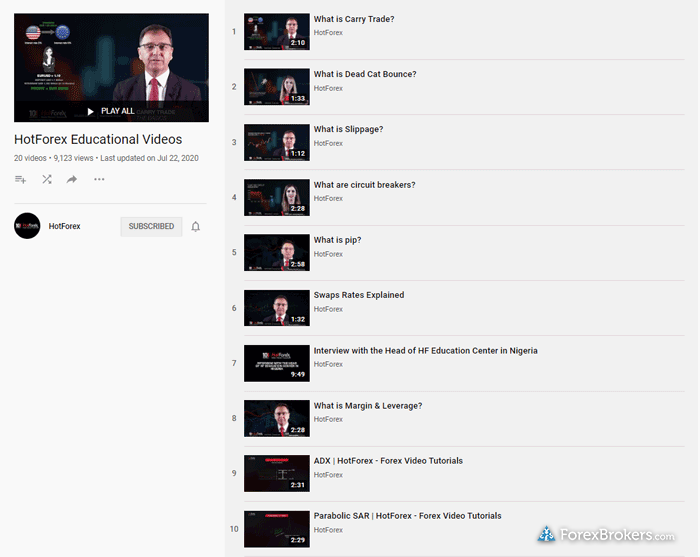Image resolution: width=700 pixels, height=557 pixels.
Task: Open the three-dot more options menu
Action: (x=99, y=179)
